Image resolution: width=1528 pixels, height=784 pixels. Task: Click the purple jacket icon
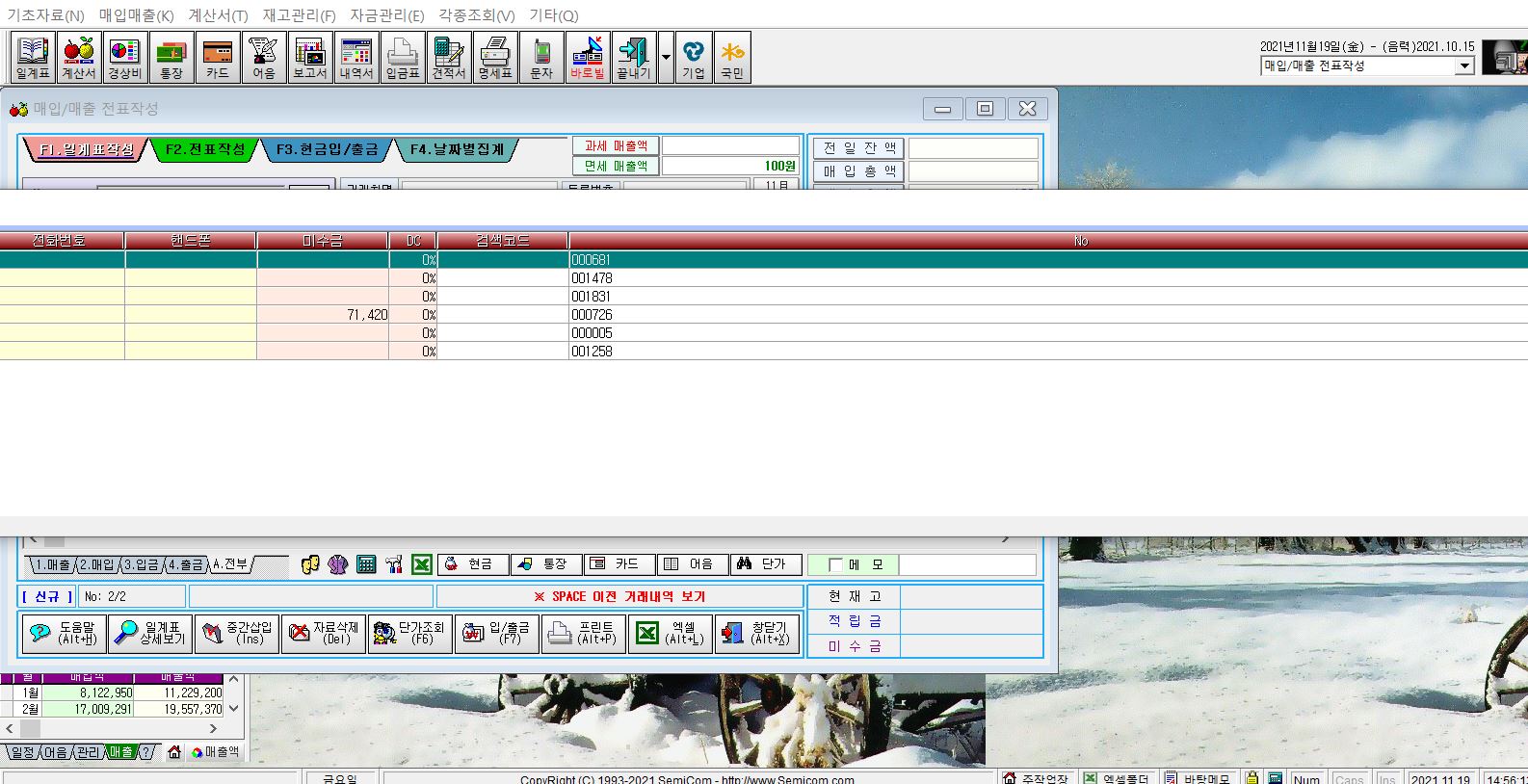pyautogui.click(x=337, y=564)
